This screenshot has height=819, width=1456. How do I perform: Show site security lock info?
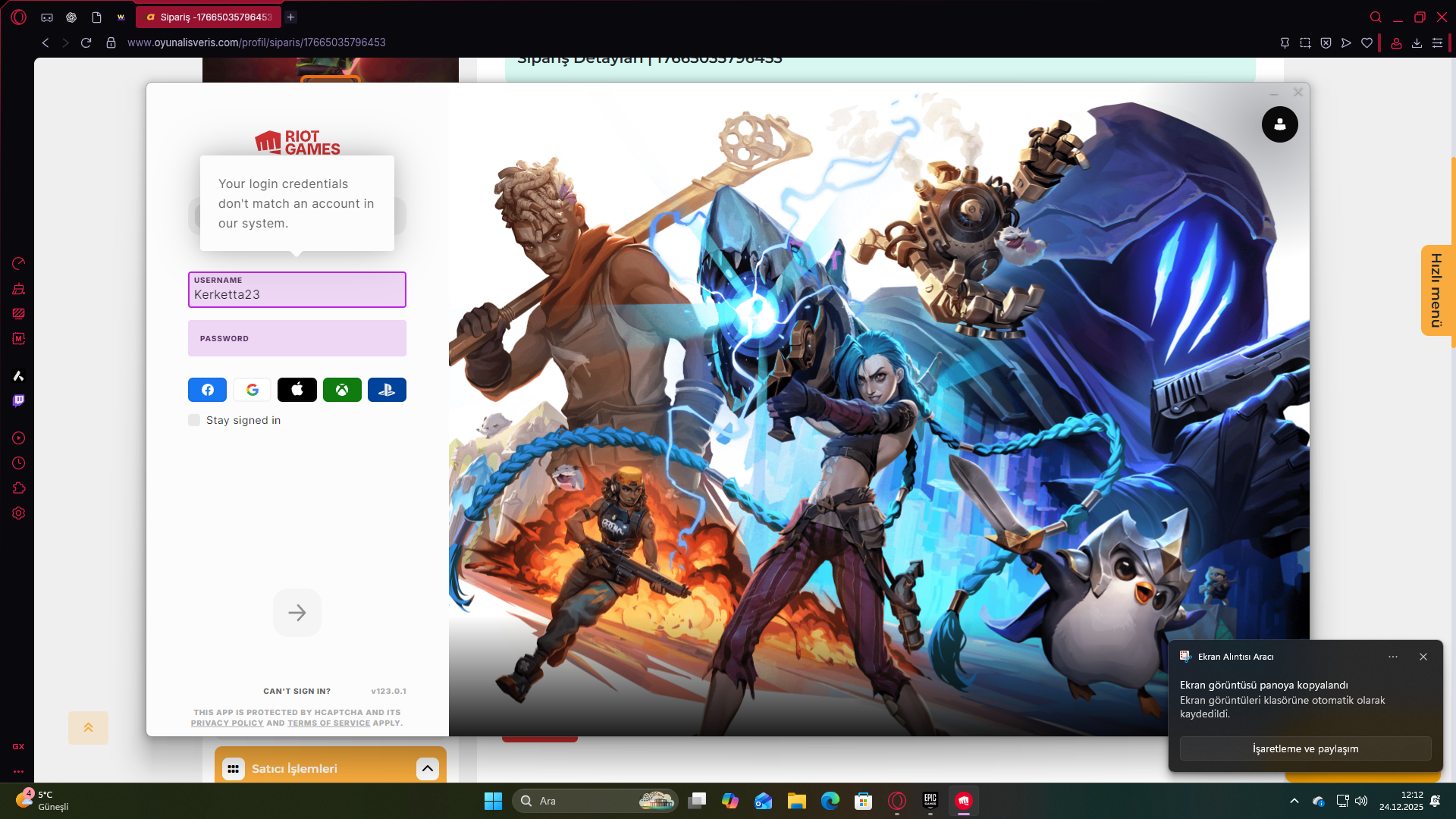(x=111, y=42)
